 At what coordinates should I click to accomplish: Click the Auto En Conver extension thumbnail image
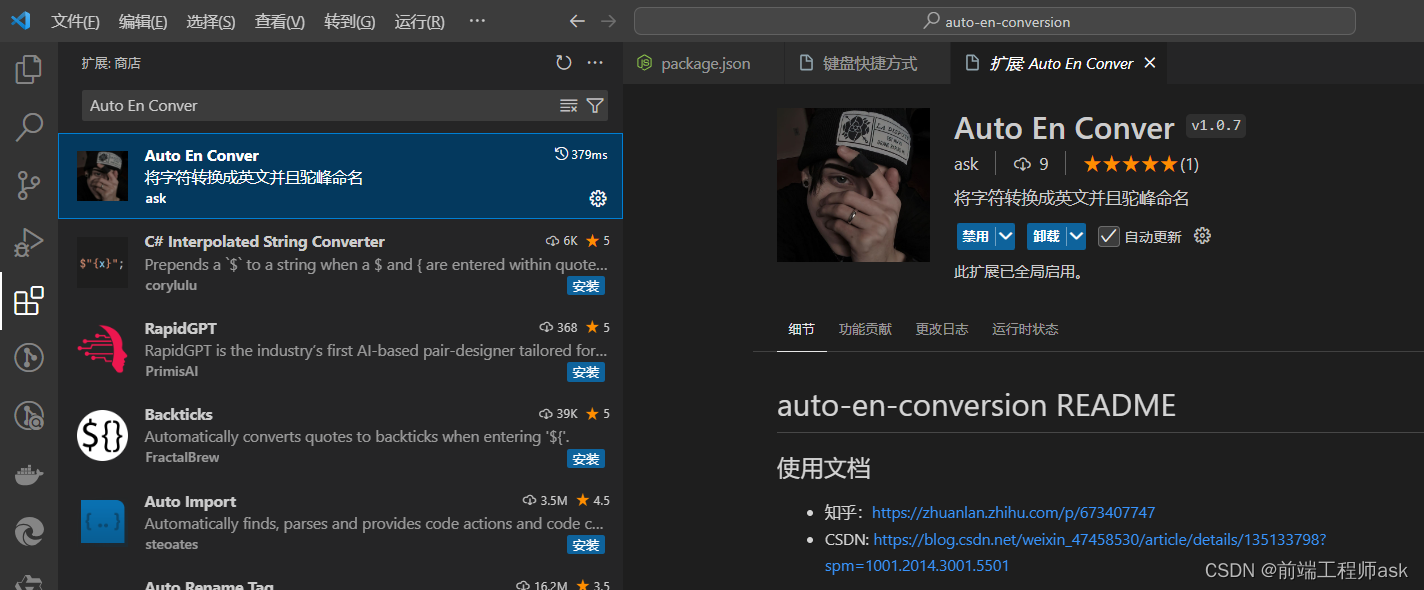tap(853, 184)
